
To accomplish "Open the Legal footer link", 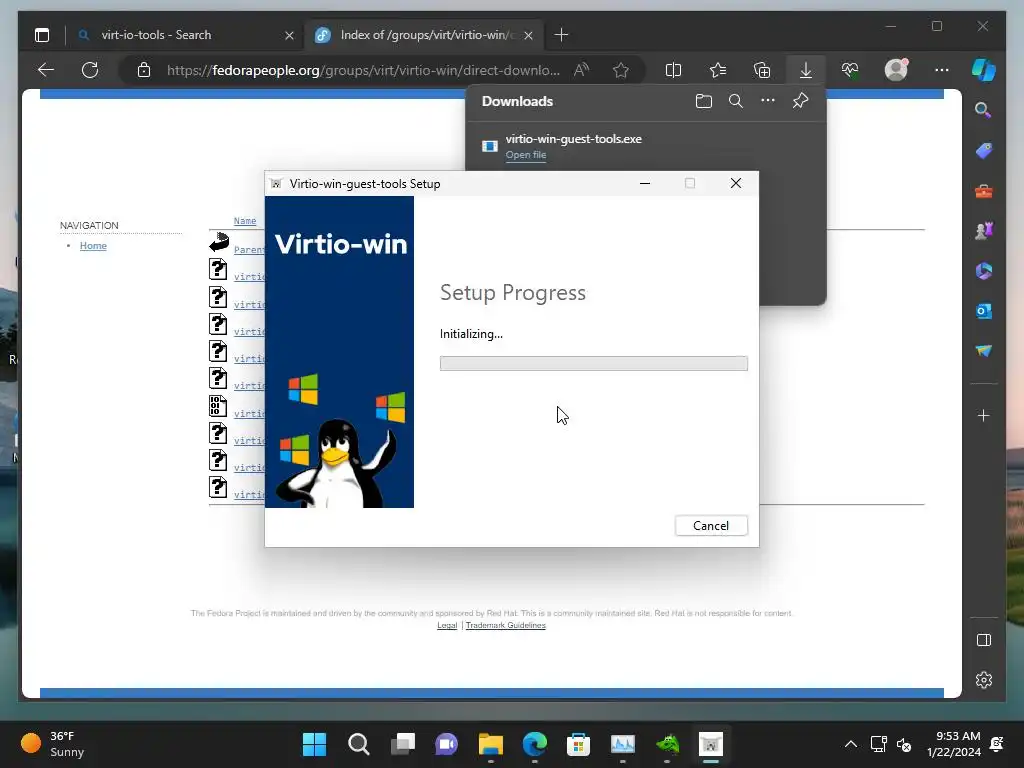I will 447,625.
